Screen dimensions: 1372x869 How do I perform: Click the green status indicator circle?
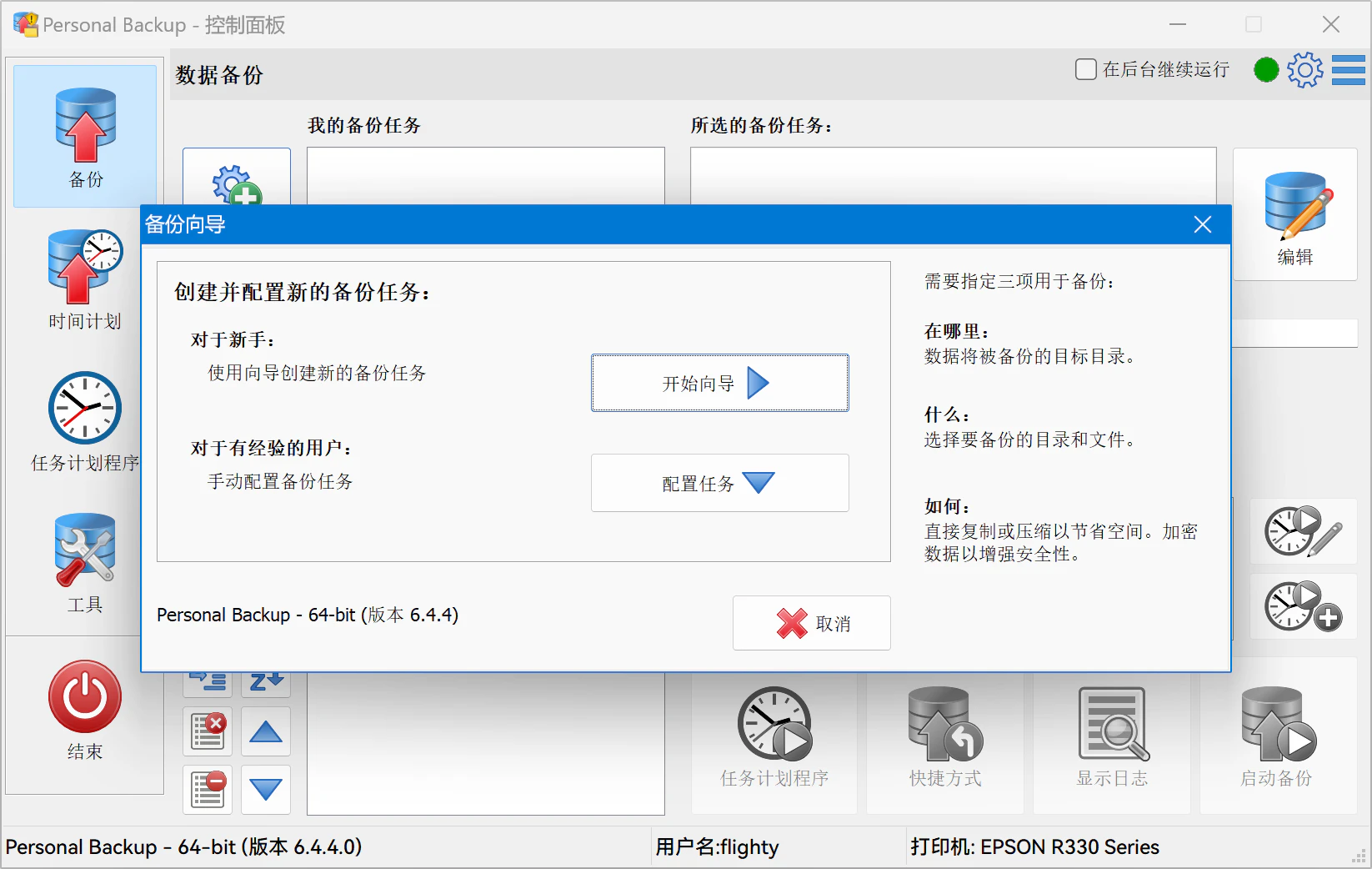(x=1265, y=70)
